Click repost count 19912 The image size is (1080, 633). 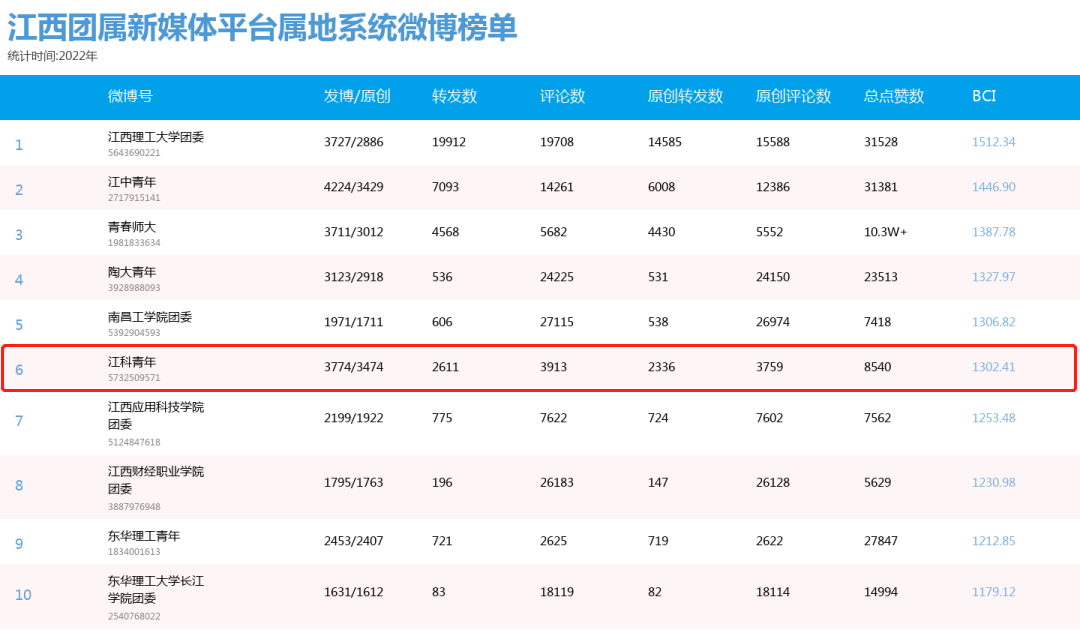pyautogui.click(x=449, y=142)
